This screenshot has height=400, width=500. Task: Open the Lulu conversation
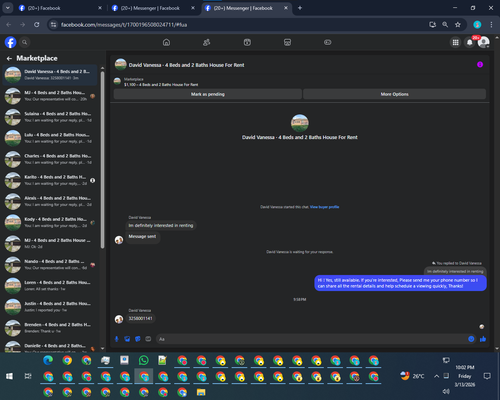[x=50, y=138]
